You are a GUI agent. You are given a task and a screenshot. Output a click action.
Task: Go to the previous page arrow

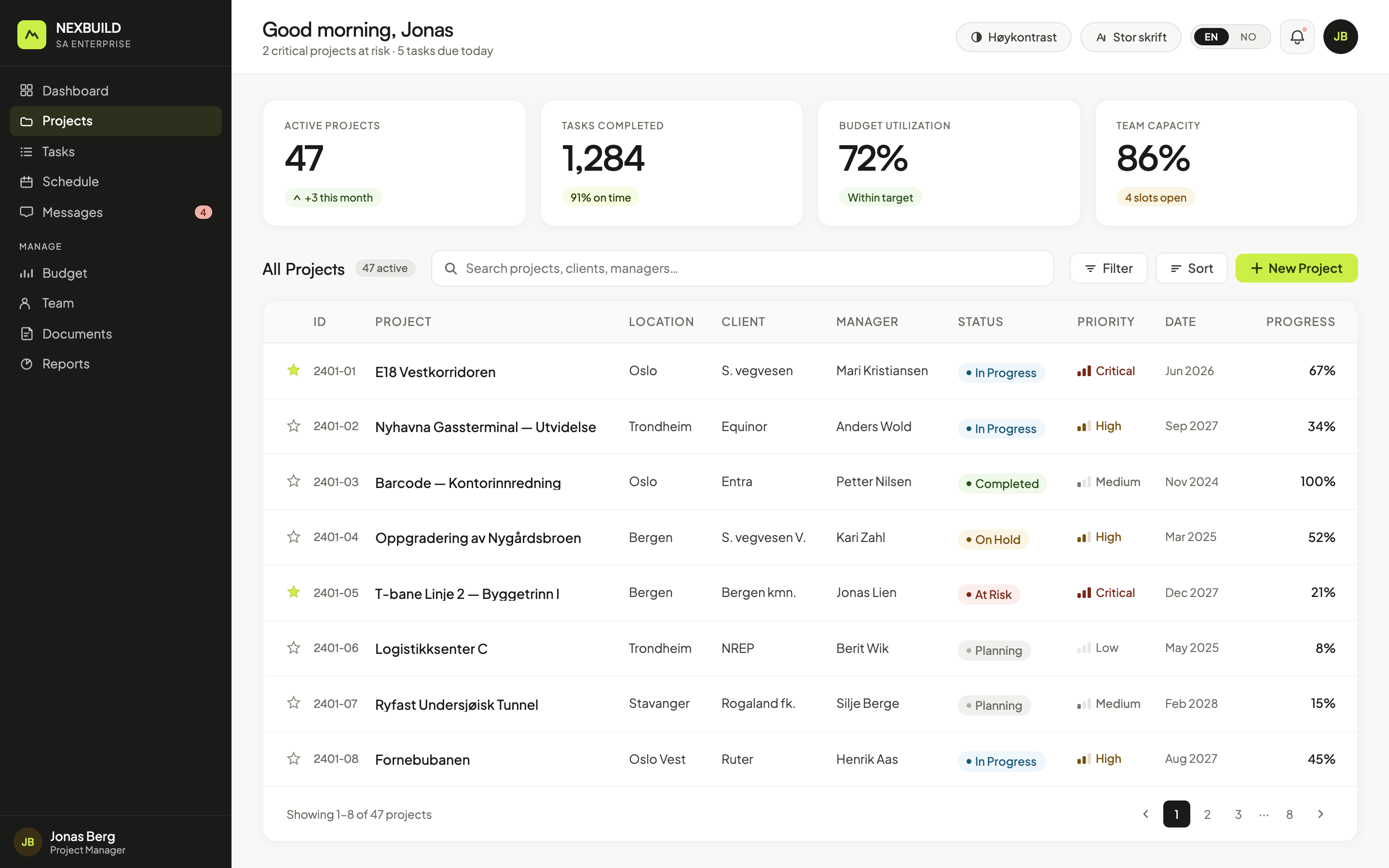coord(1145,814)
